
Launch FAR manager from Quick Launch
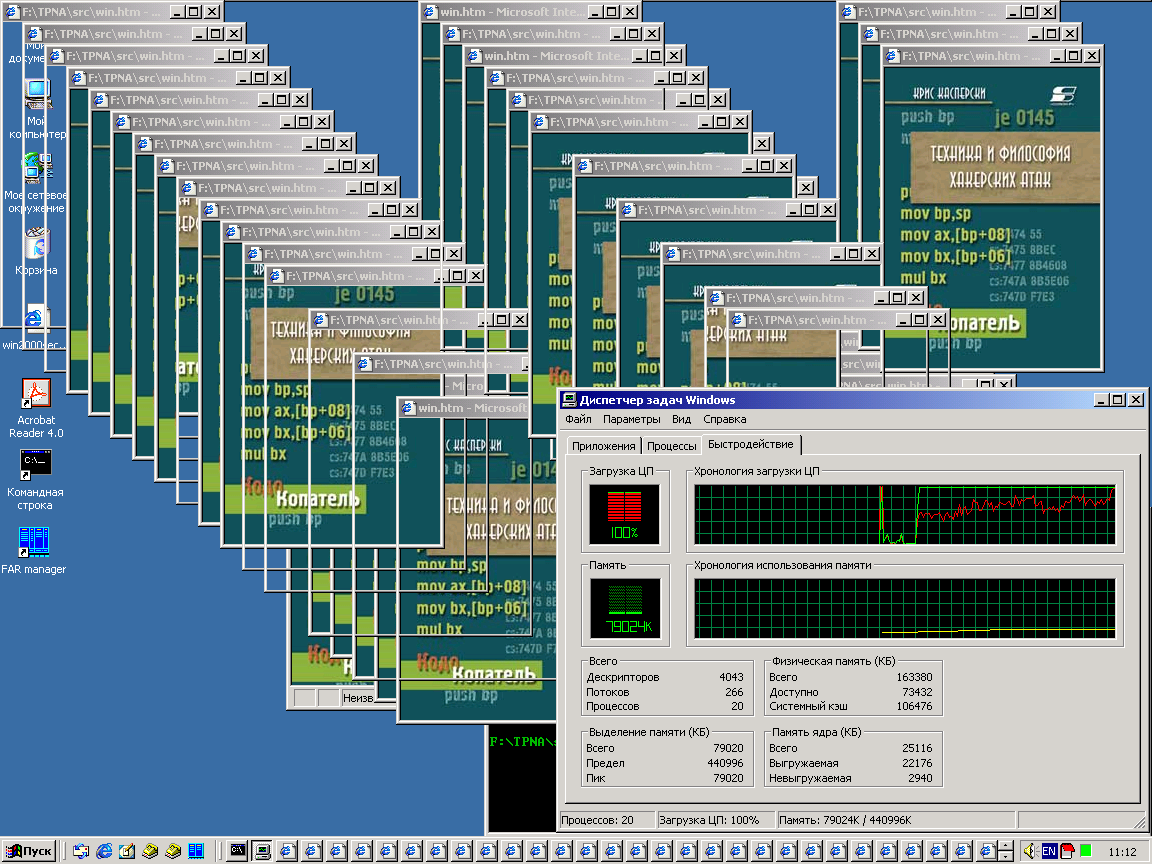tap(196, 851)
